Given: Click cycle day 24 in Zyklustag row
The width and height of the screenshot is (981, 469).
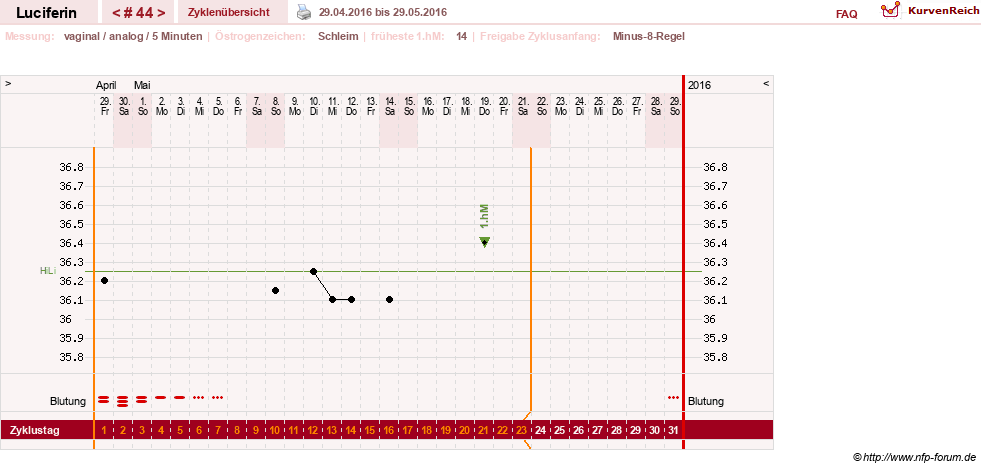Looking at the screenshot, I should (541, 430).
